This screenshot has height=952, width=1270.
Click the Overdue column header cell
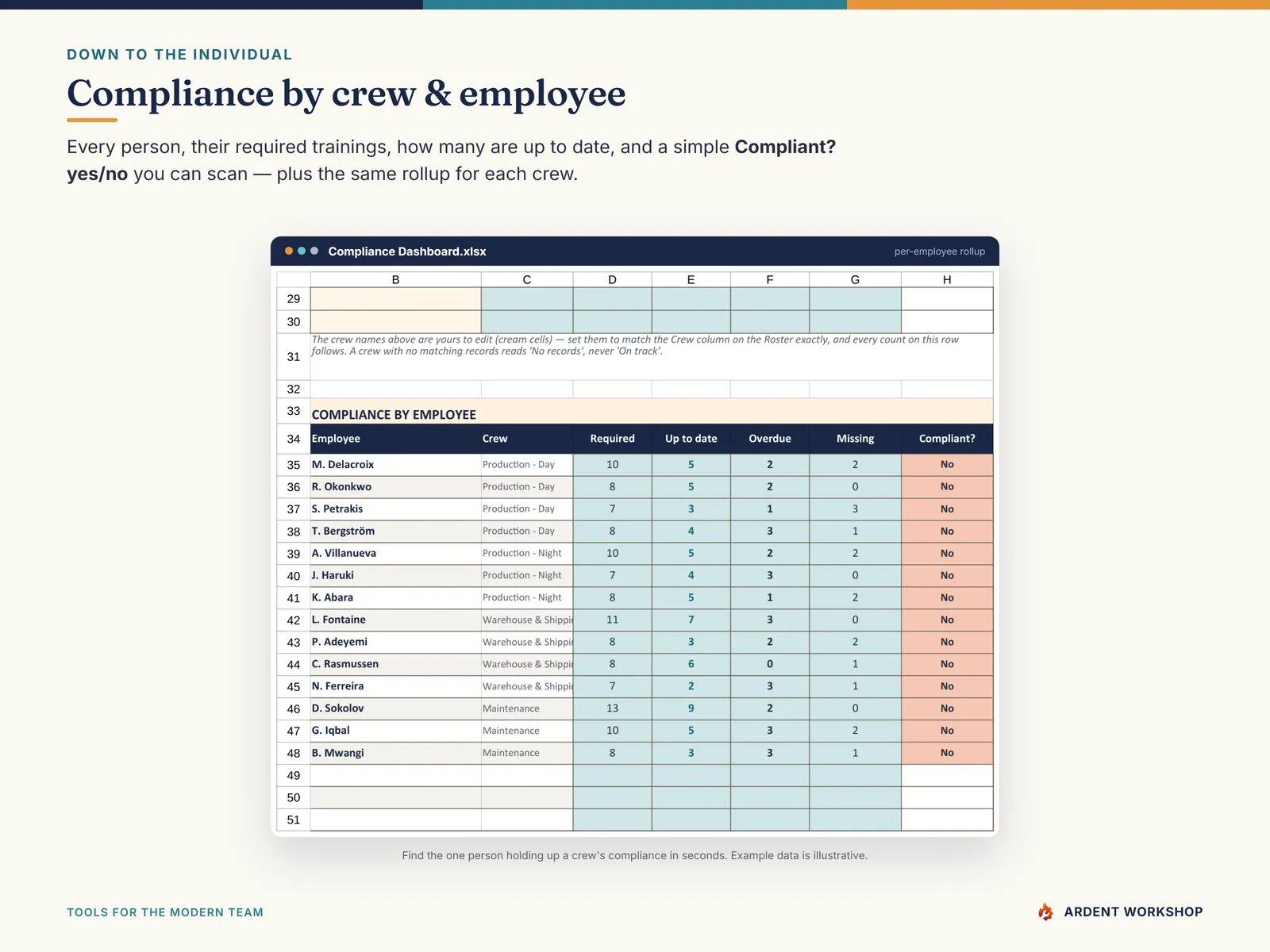coord(770,439)
